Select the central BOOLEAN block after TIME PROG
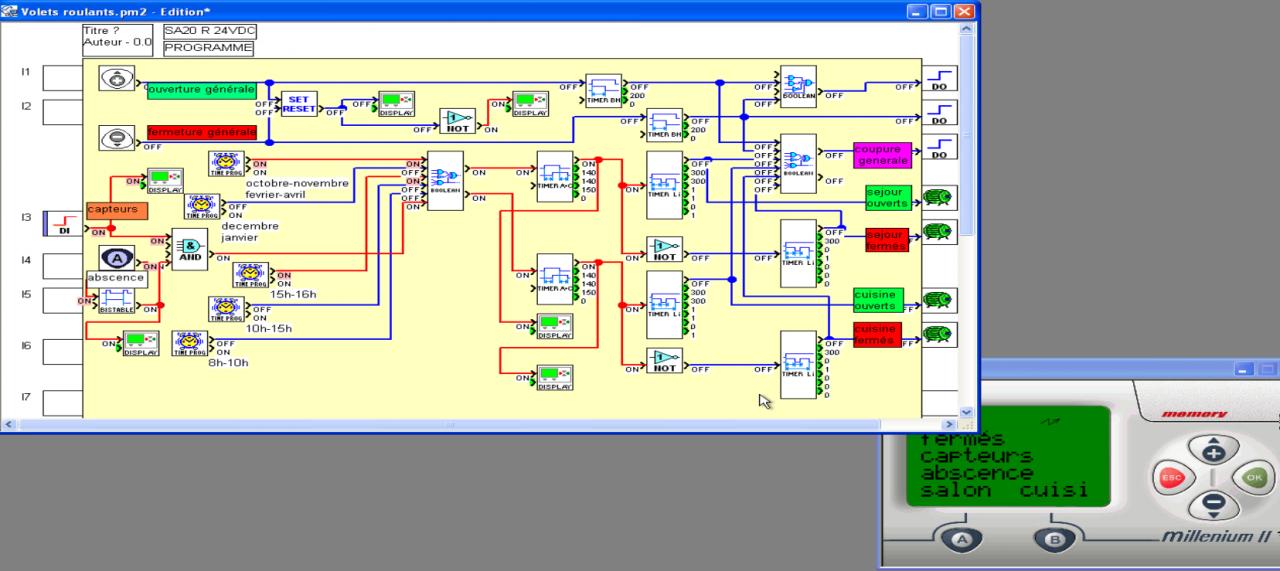This screenshot has height=571, width=1280. click(x=445, y=180)
